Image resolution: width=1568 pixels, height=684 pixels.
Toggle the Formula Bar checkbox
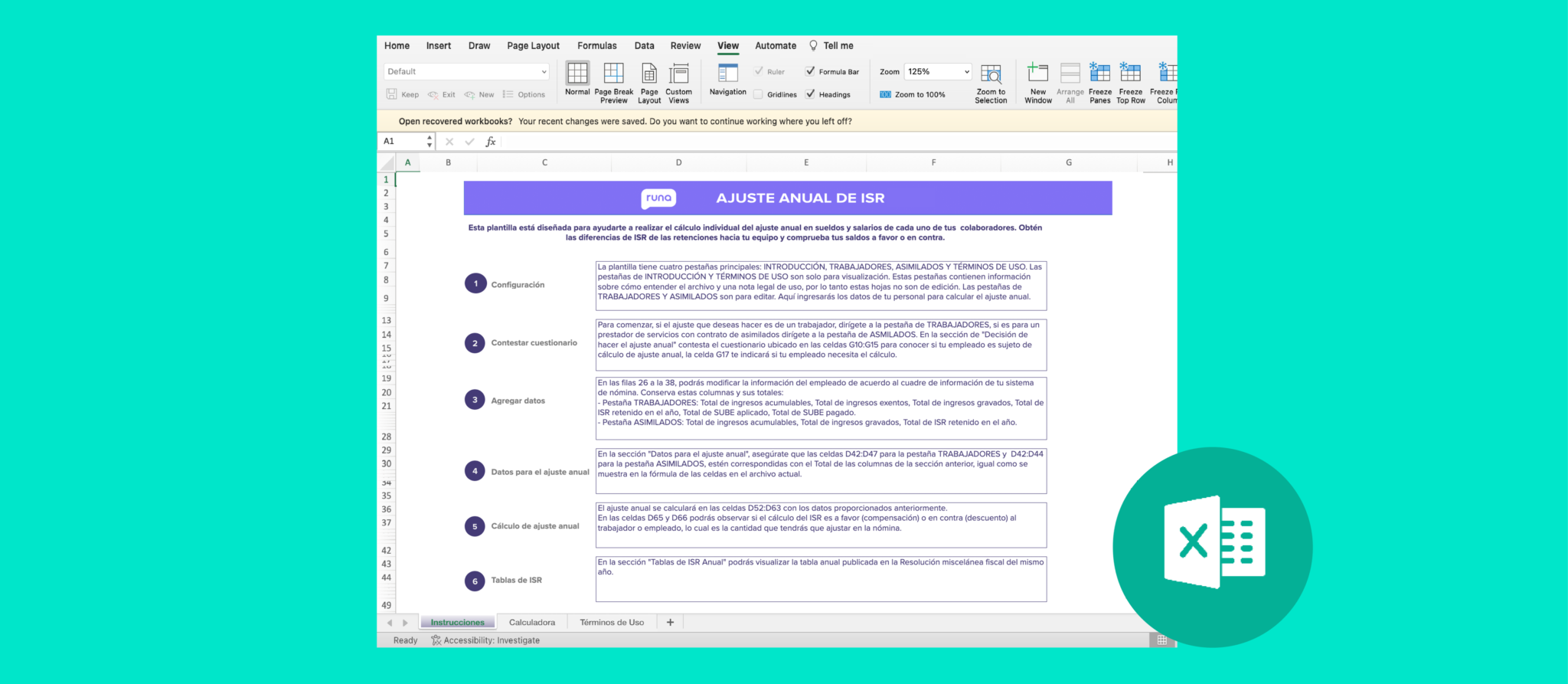tap(810, 71)
